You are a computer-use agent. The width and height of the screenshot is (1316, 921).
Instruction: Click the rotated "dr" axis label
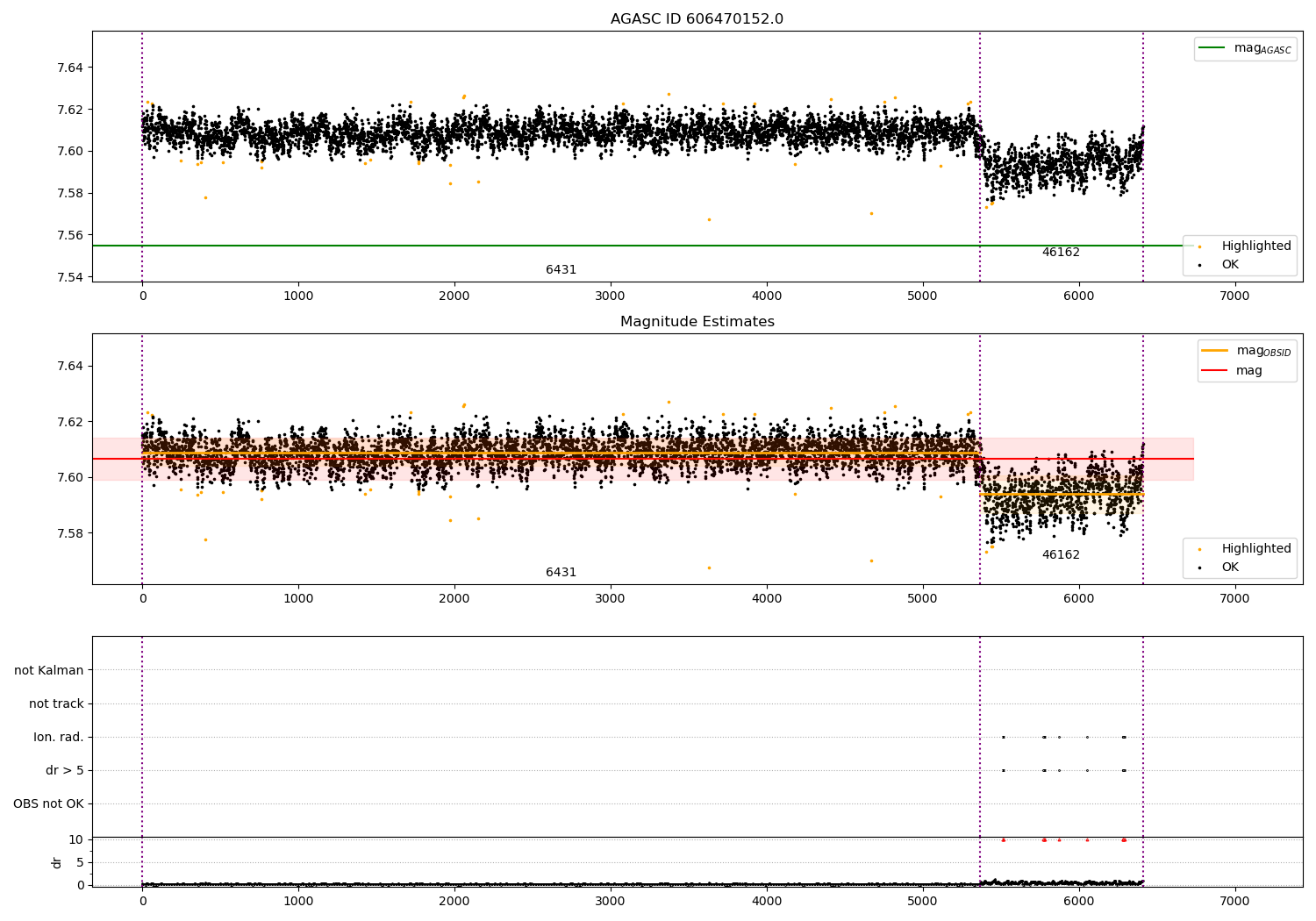57,862
